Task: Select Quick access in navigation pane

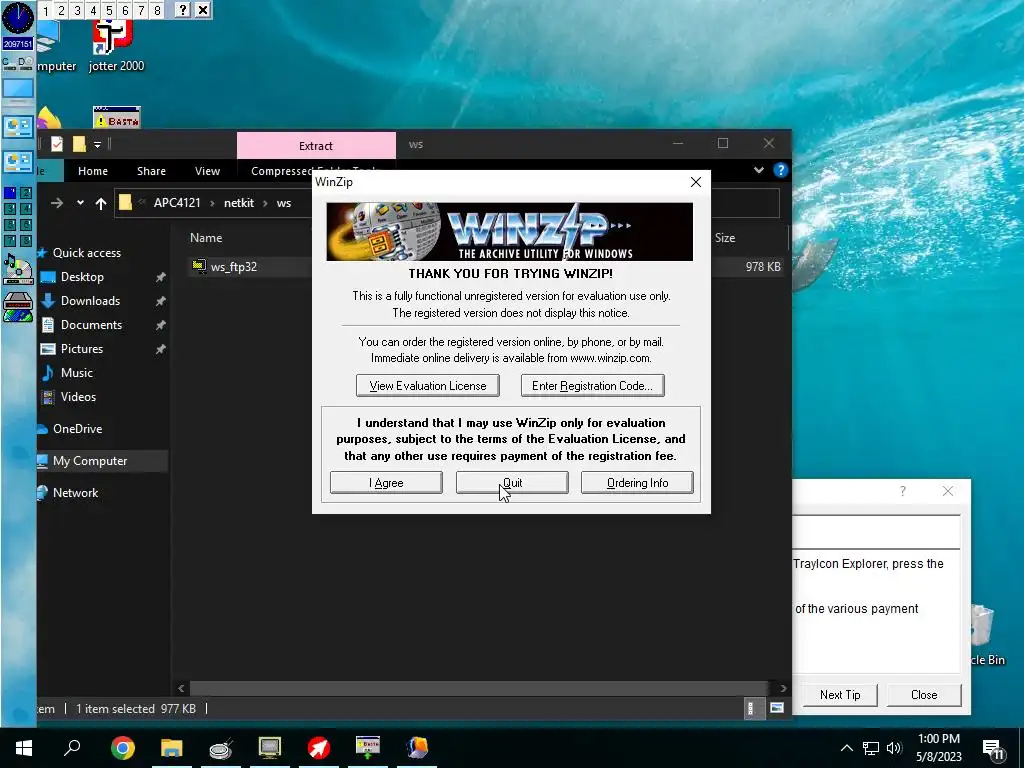Action: tap(87, 253)
